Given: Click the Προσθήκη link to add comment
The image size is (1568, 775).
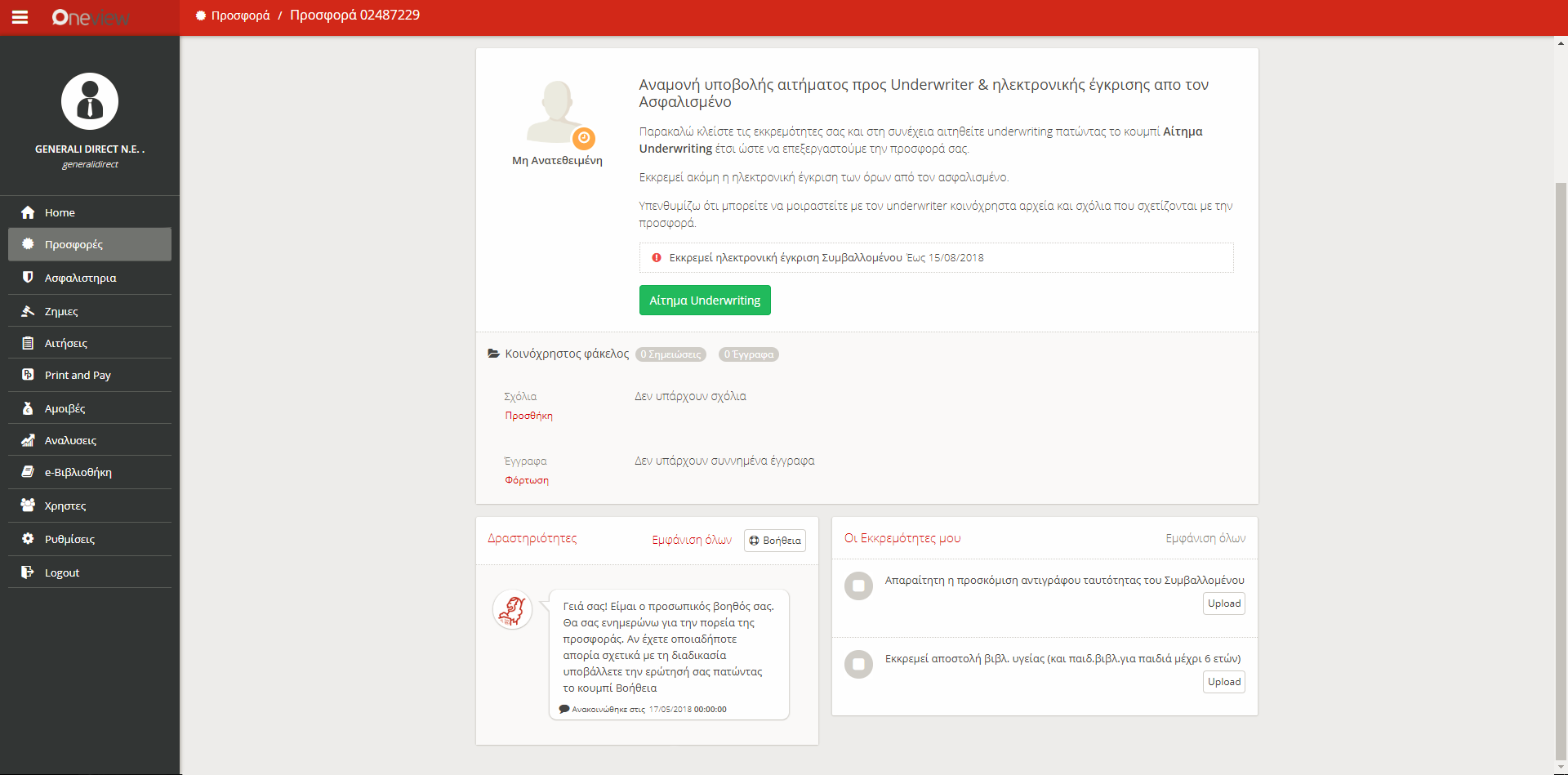Looking at the screenshot, I should [528, 416].
